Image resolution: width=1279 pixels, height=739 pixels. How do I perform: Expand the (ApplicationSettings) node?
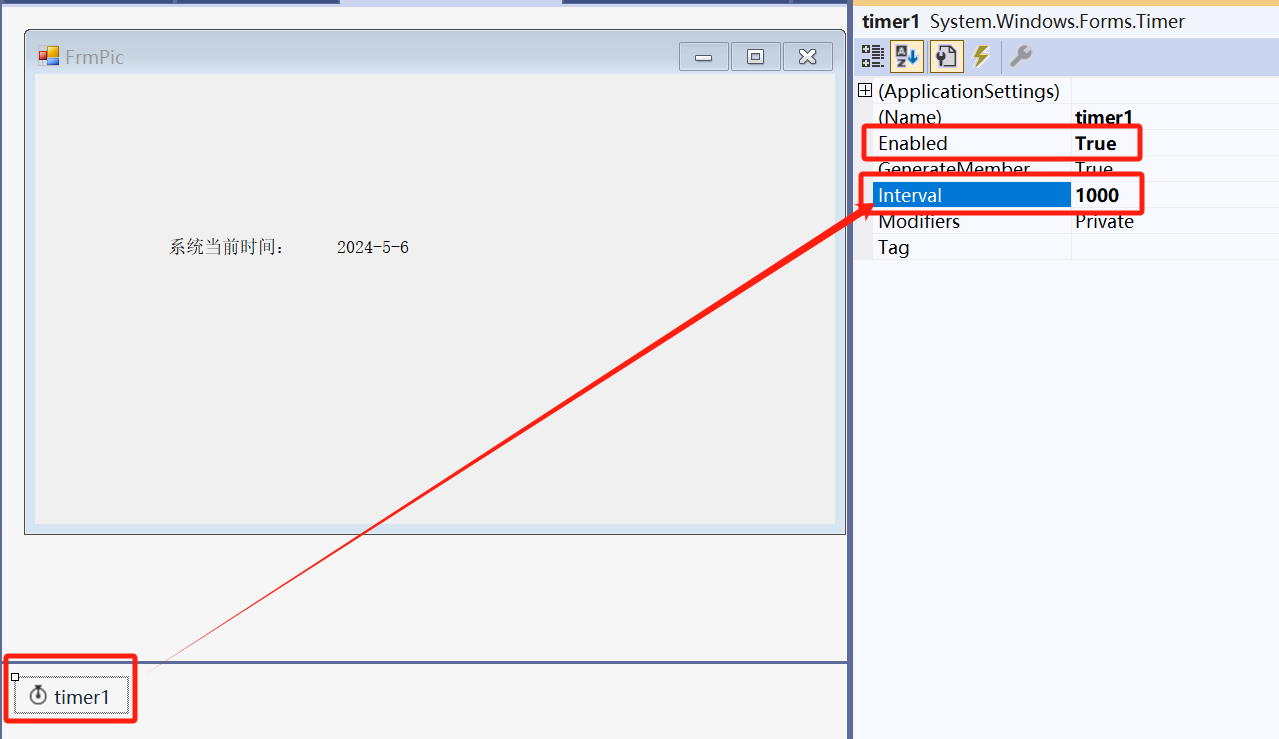[x=865, y=91]
